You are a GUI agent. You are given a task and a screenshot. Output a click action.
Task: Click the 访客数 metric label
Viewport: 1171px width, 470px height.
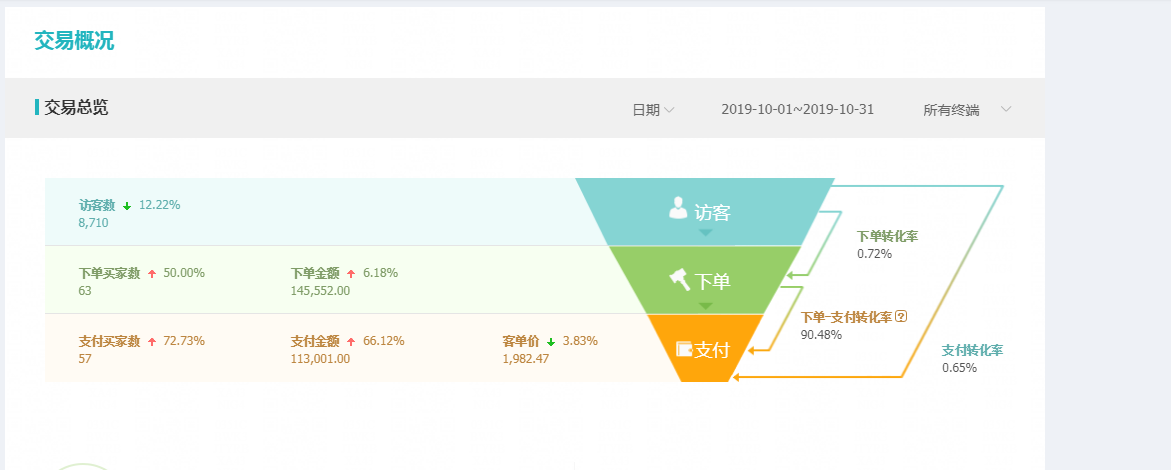(x=97, y=205)
